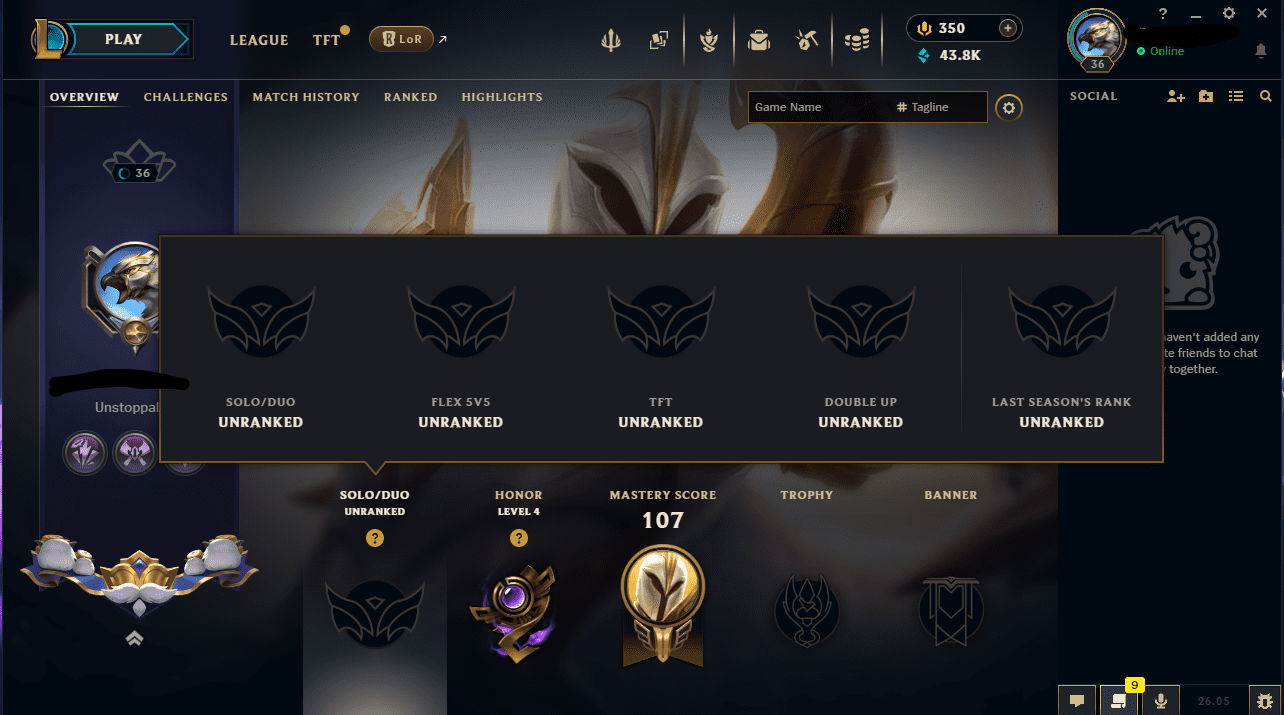Click the bug report icon
This screenshot has width=1284, height=715.
click(x=1264, y=701)
